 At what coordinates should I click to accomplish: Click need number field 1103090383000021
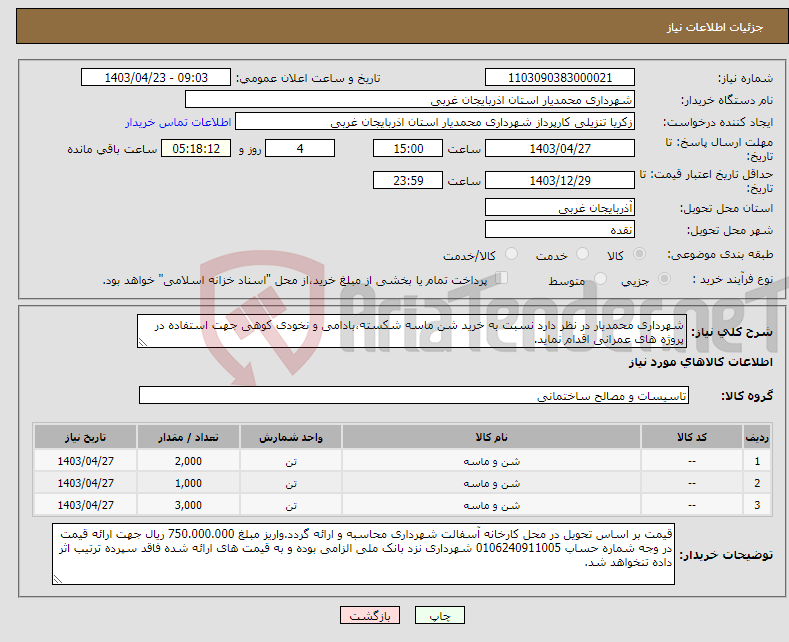(560, 77)
